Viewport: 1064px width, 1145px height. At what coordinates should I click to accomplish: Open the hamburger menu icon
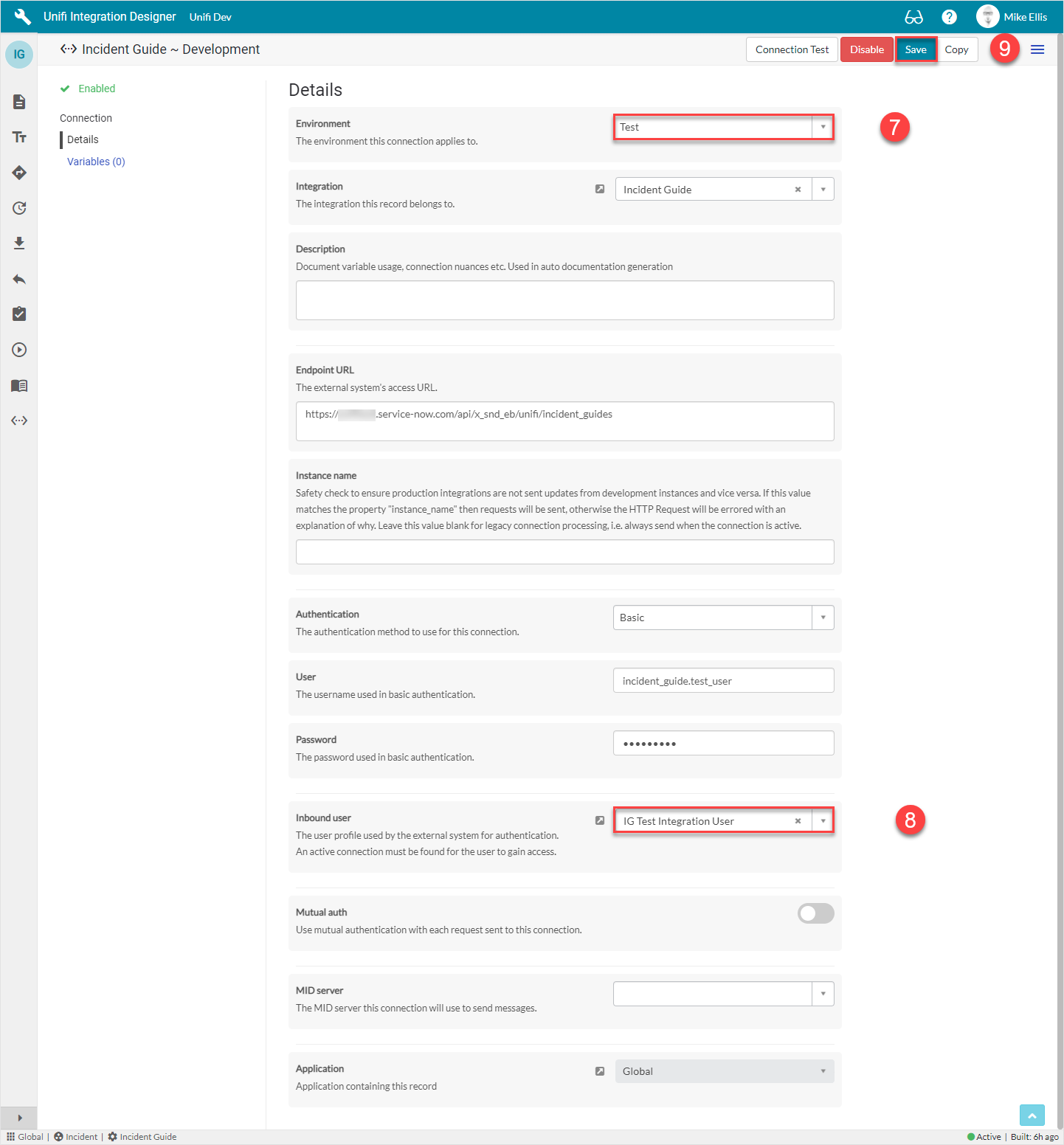(1037, 49)
